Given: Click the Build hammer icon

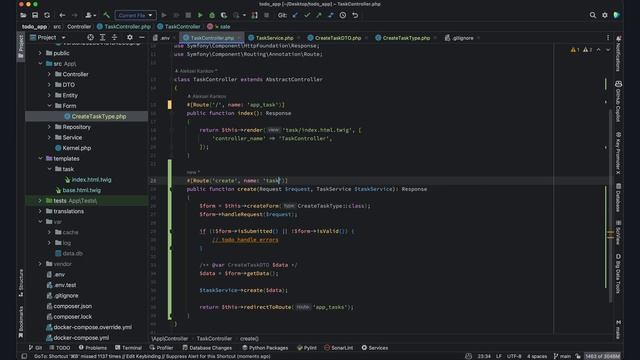Looking at the screenshot, I should (x=107, y=15).
